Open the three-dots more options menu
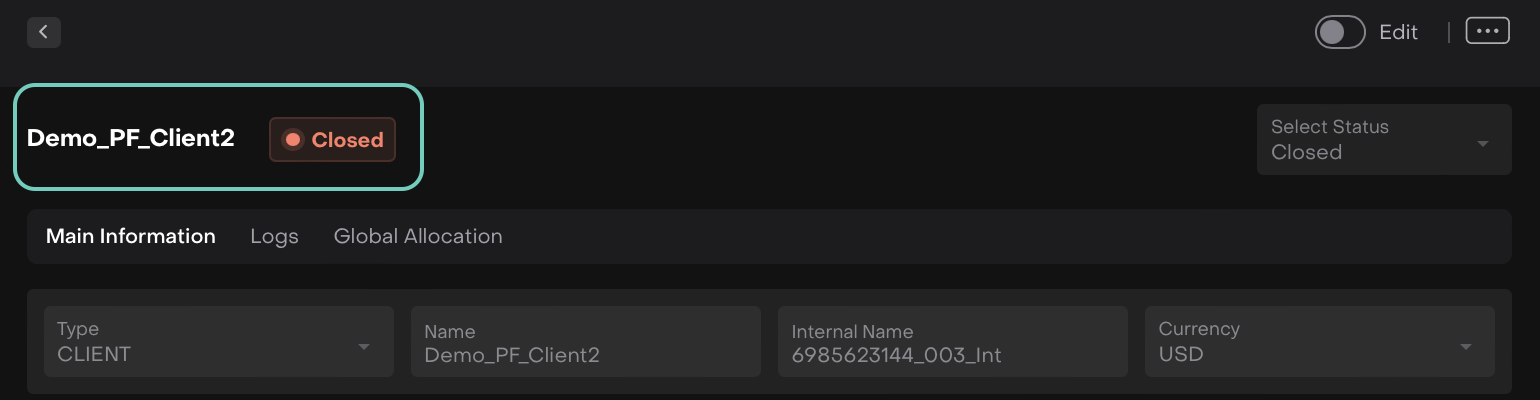Image resolution: width=1540 pixels, height=400 pixels. point(1487,31)
